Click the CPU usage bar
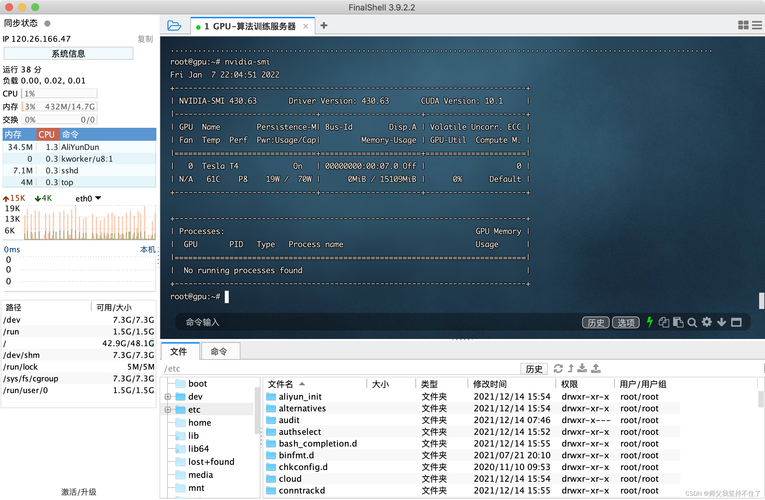 (x=59, y=93)
